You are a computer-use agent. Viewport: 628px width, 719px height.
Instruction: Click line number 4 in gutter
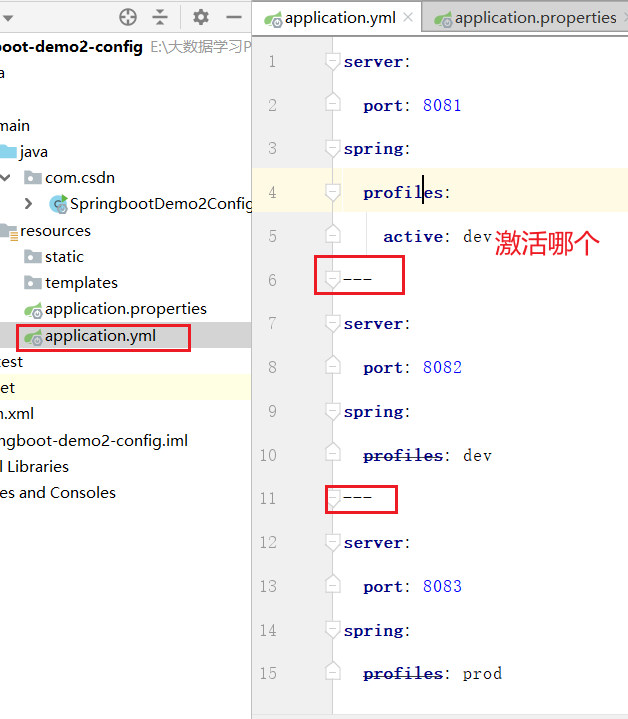pyautogui.click(x=272, y=193)
